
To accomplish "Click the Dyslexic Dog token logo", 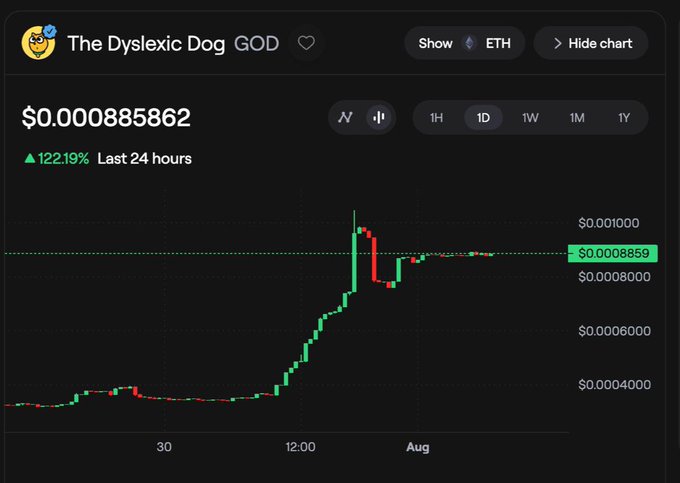I will pyautogui.click(x=38, y=43).
